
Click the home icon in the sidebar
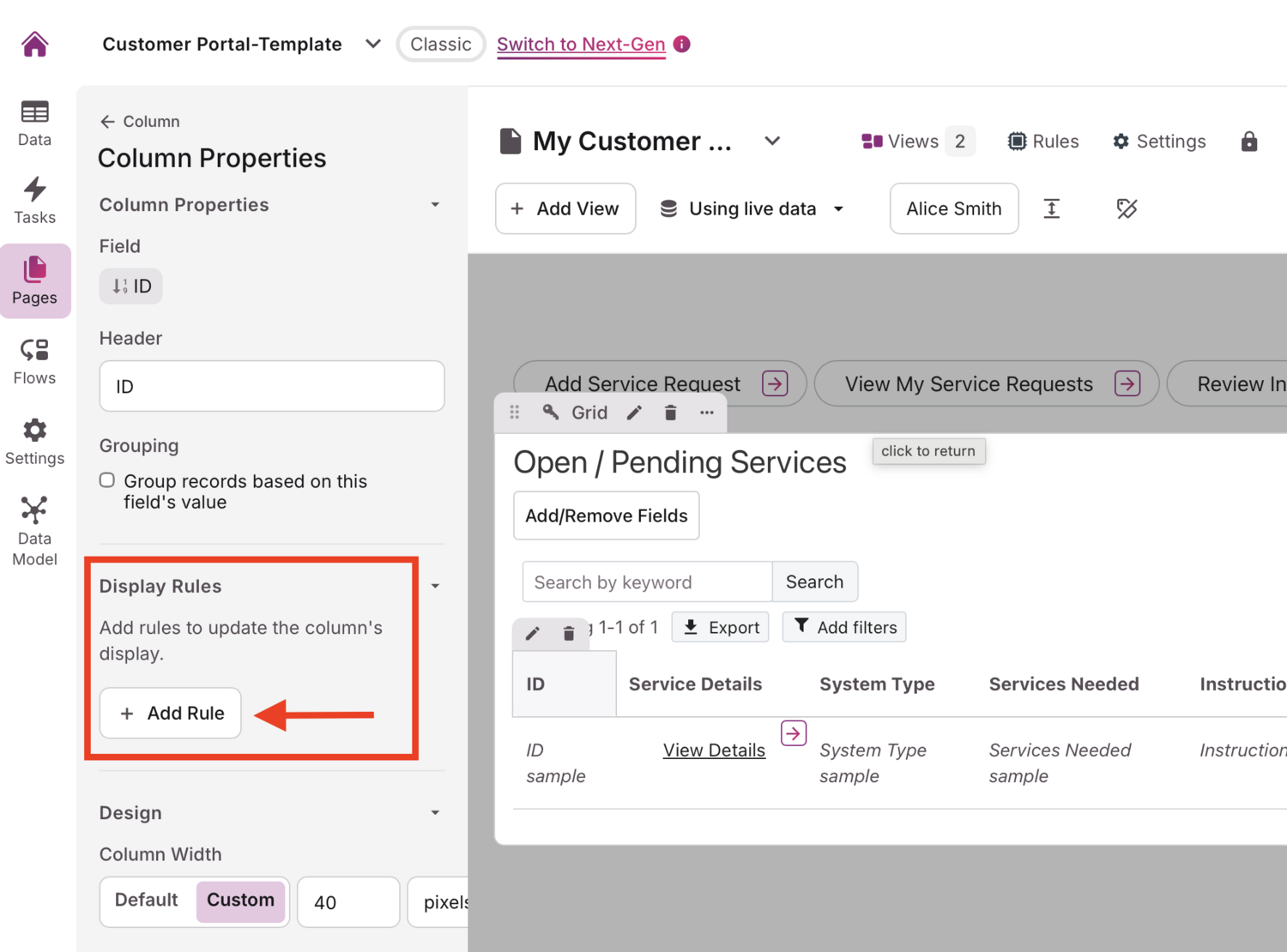[35, 44]
